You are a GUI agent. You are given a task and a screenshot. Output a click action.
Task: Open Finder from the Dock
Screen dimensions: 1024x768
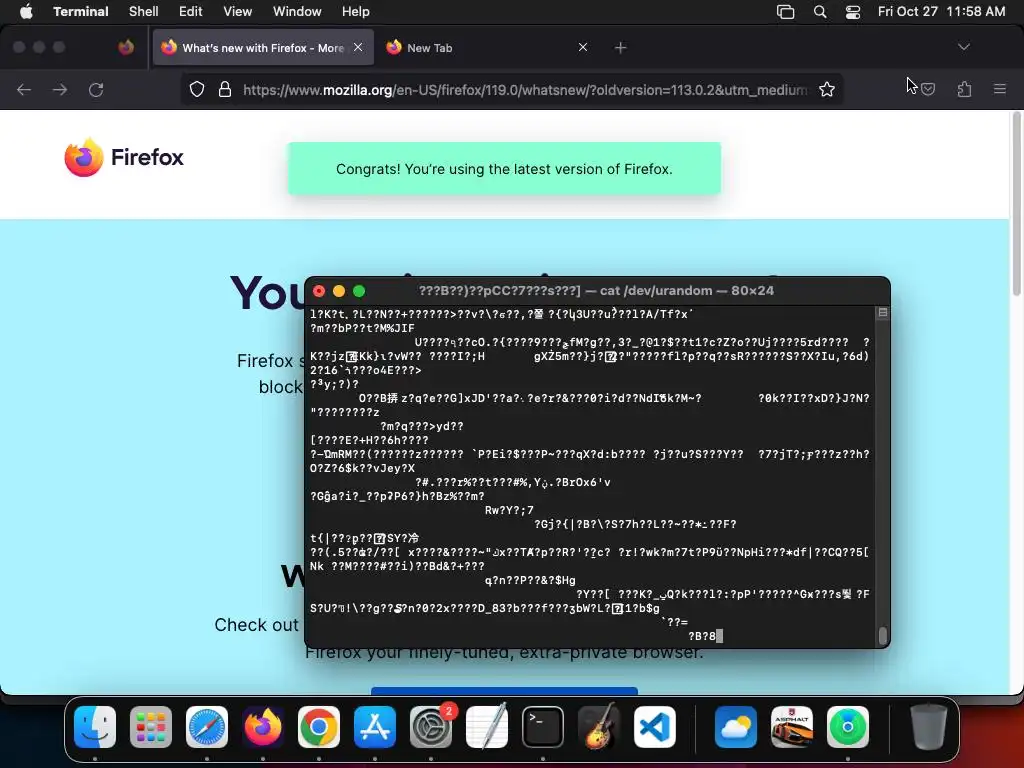95,727
